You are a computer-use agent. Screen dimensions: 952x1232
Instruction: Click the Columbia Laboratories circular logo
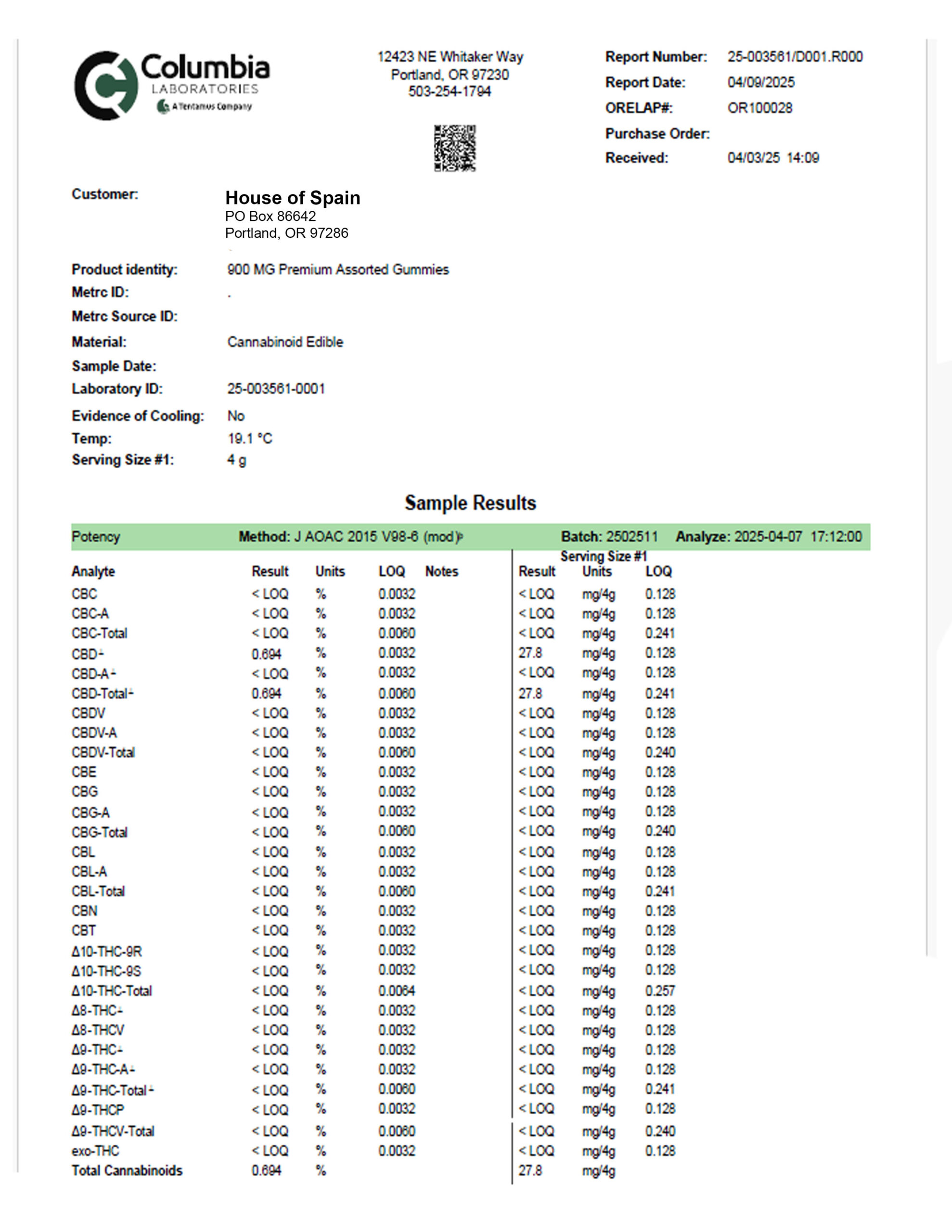105,86
